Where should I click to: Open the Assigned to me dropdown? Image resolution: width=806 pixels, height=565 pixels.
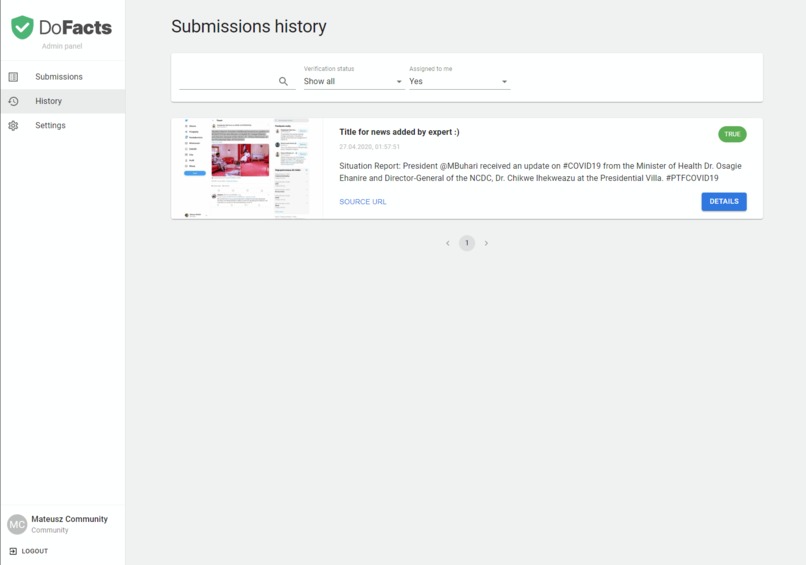click(x=460, y=81)
